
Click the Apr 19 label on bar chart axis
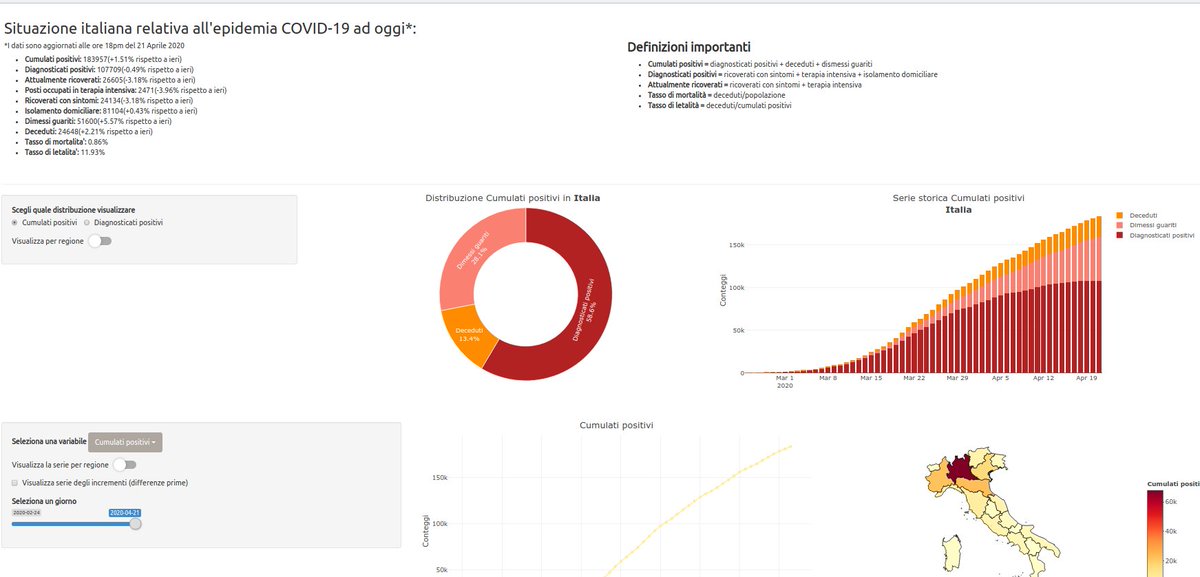(1086, 379)
